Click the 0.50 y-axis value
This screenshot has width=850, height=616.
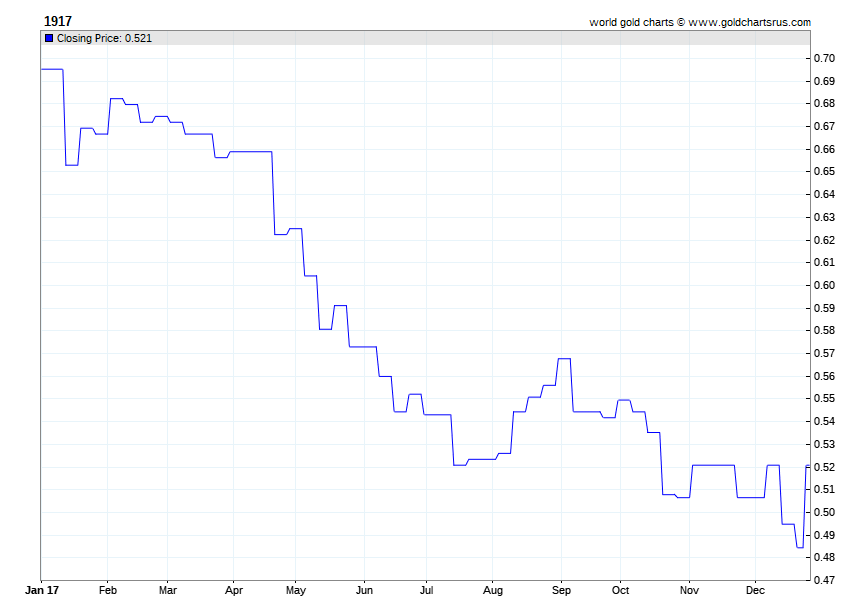[825, 512]
